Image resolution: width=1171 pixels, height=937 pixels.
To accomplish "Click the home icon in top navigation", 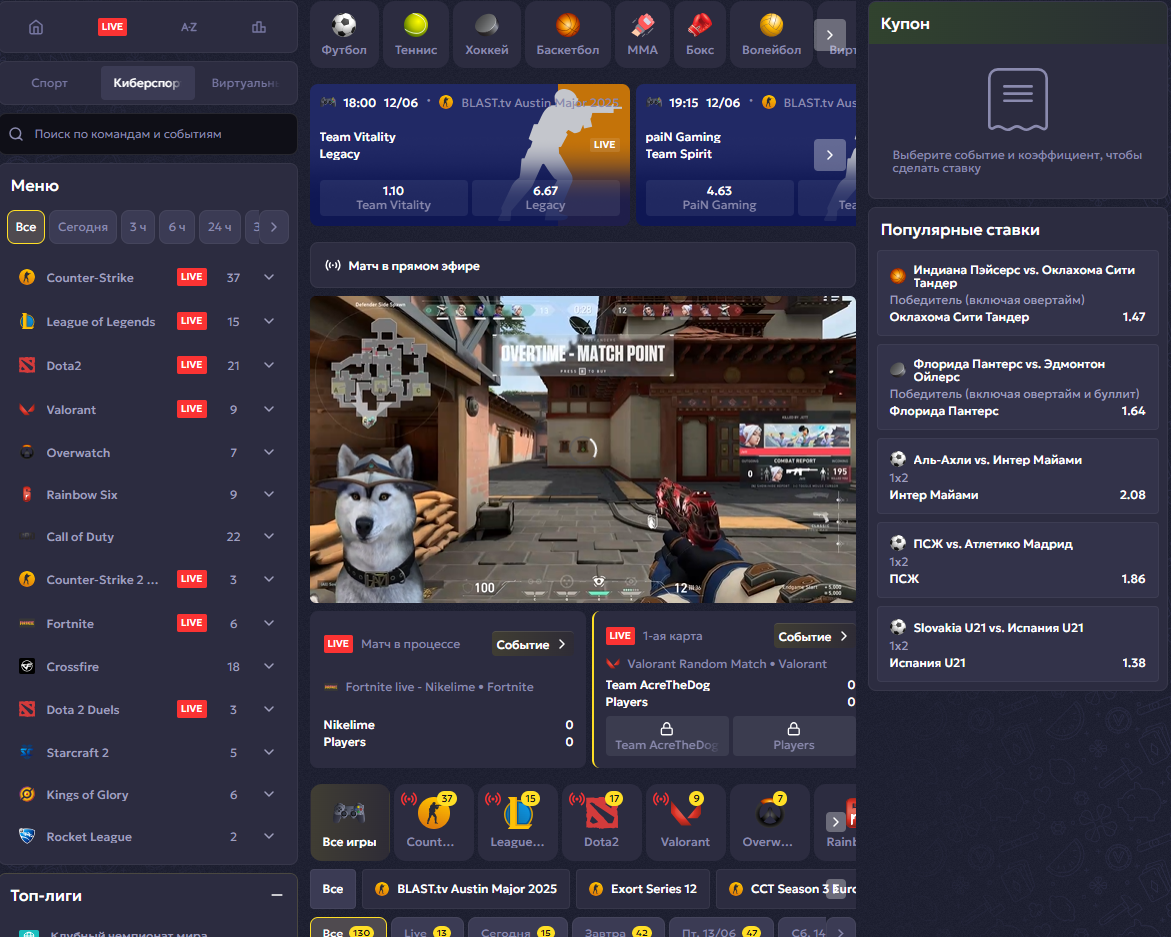I will point(36,27).
